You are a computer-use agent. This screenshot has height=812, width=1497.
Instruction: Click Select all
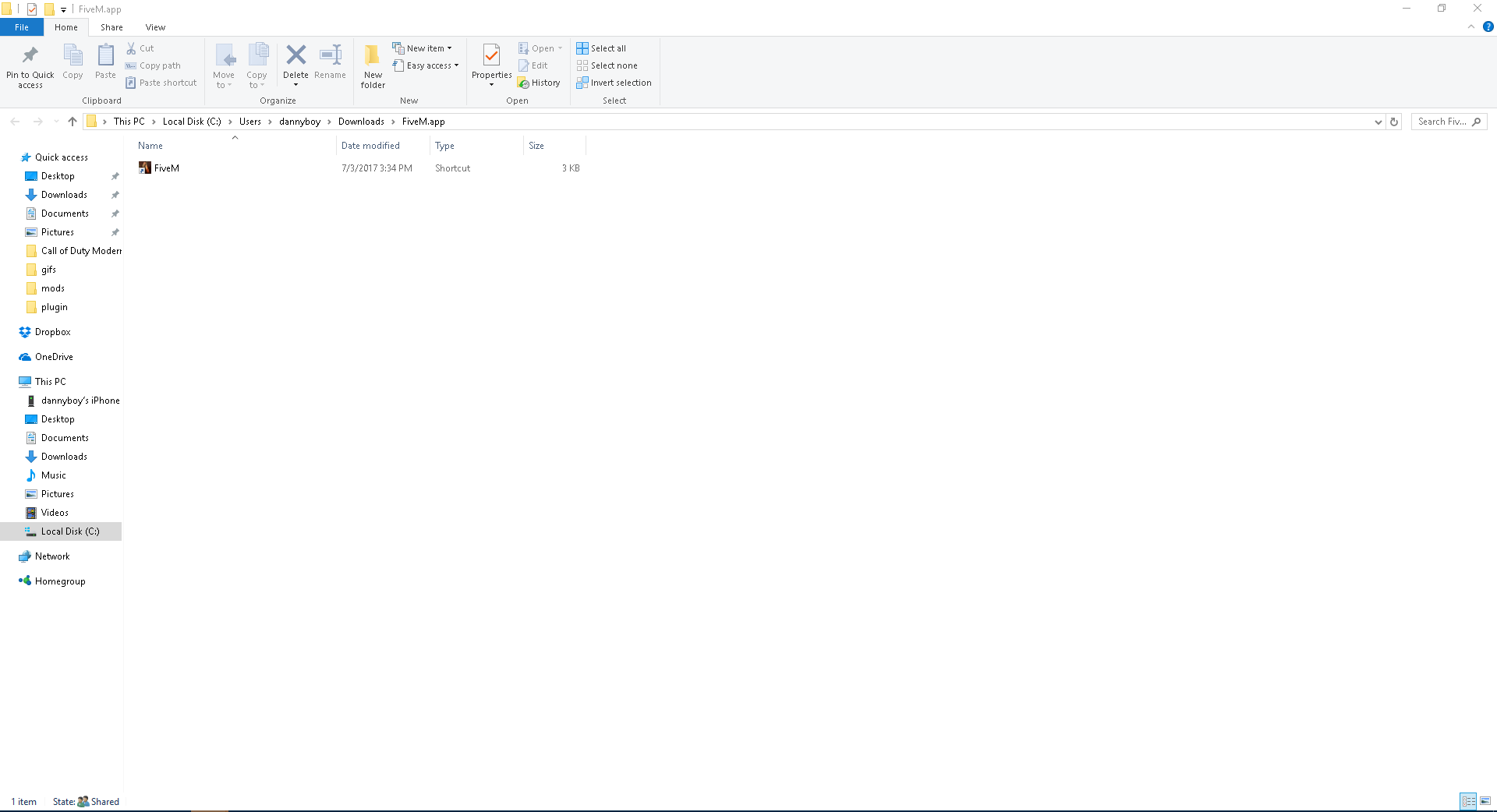tap(601, 48)
